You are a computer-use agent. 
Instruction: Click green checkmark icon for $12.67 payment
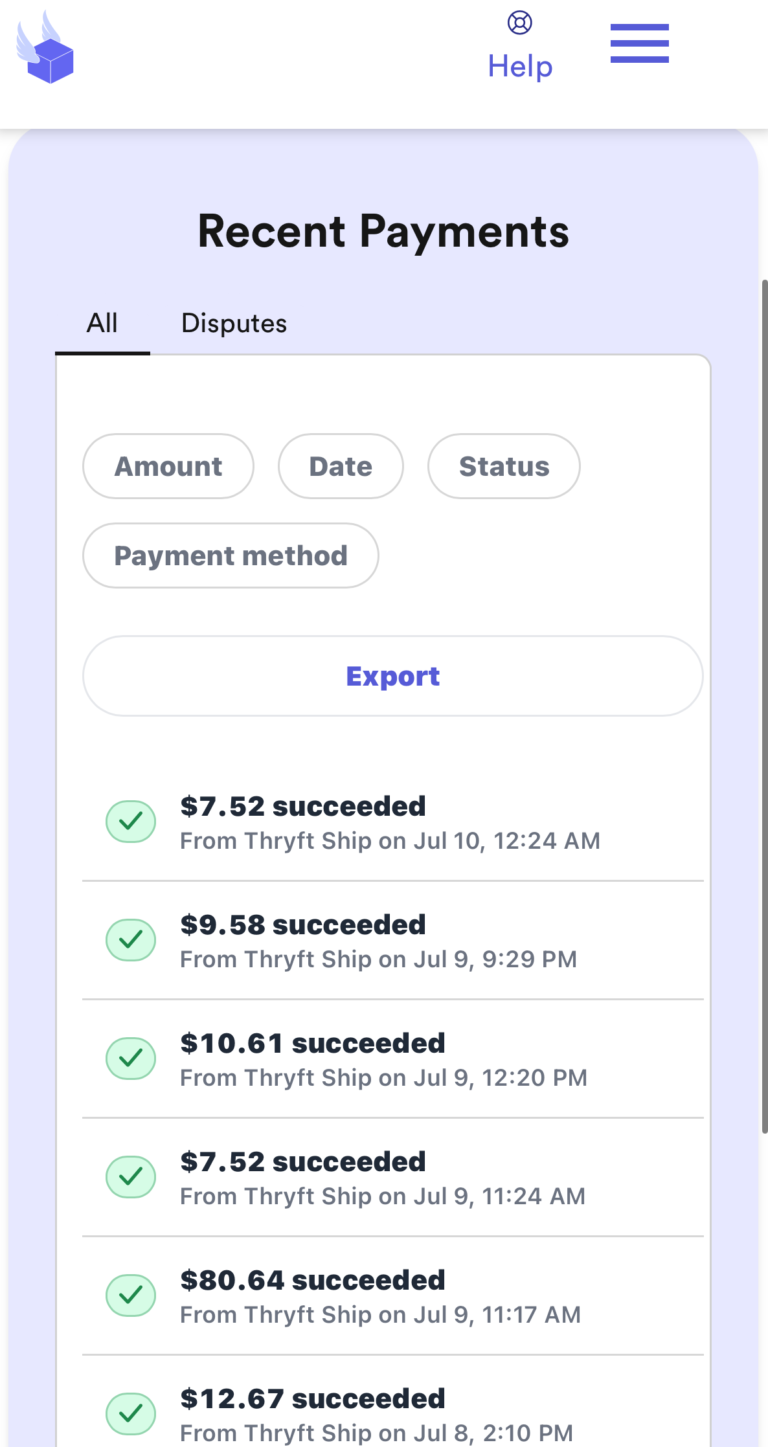point(131,1414)
